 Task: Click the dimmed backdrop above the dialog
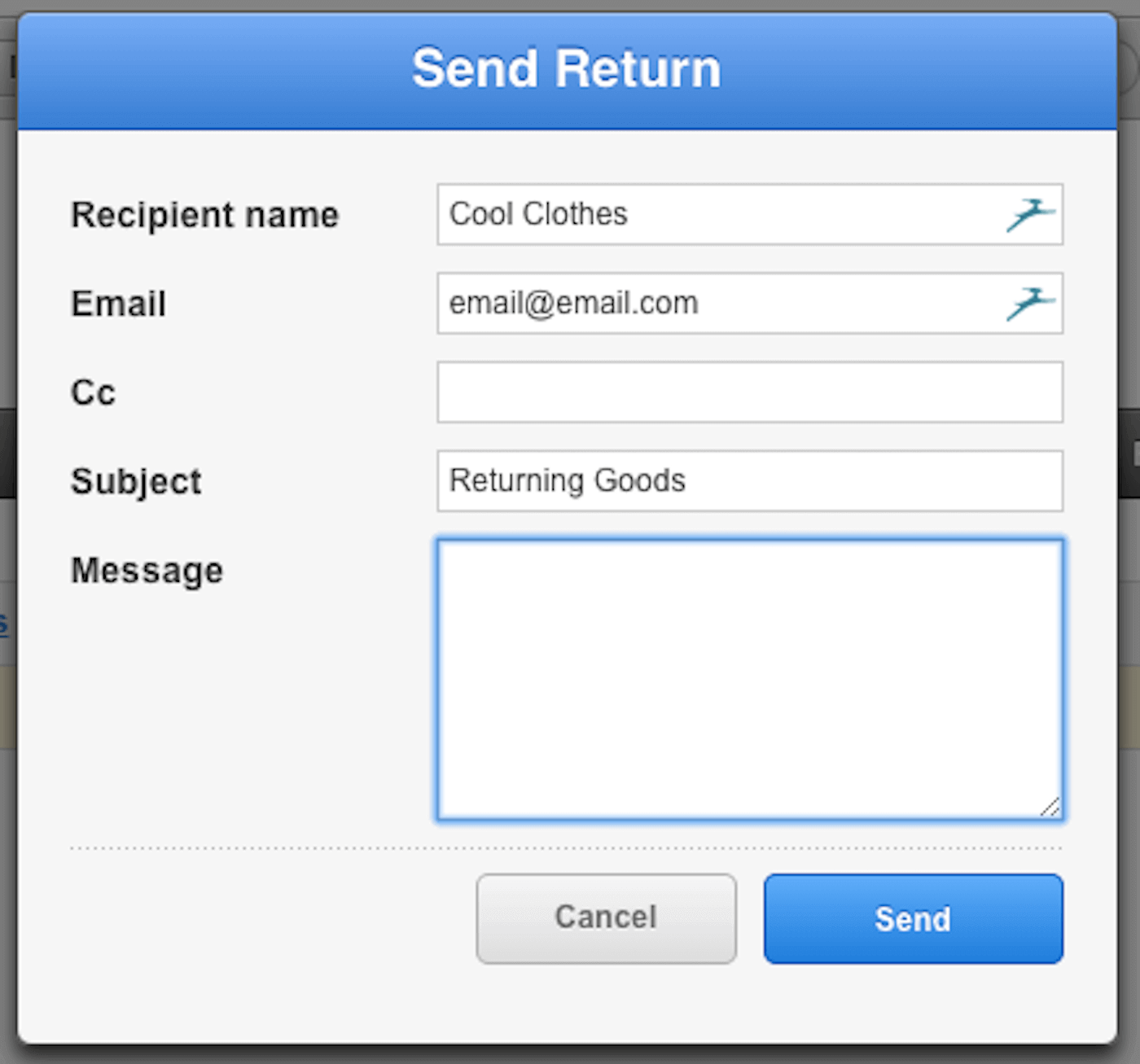pyautogui.click(x=570, y=5)
